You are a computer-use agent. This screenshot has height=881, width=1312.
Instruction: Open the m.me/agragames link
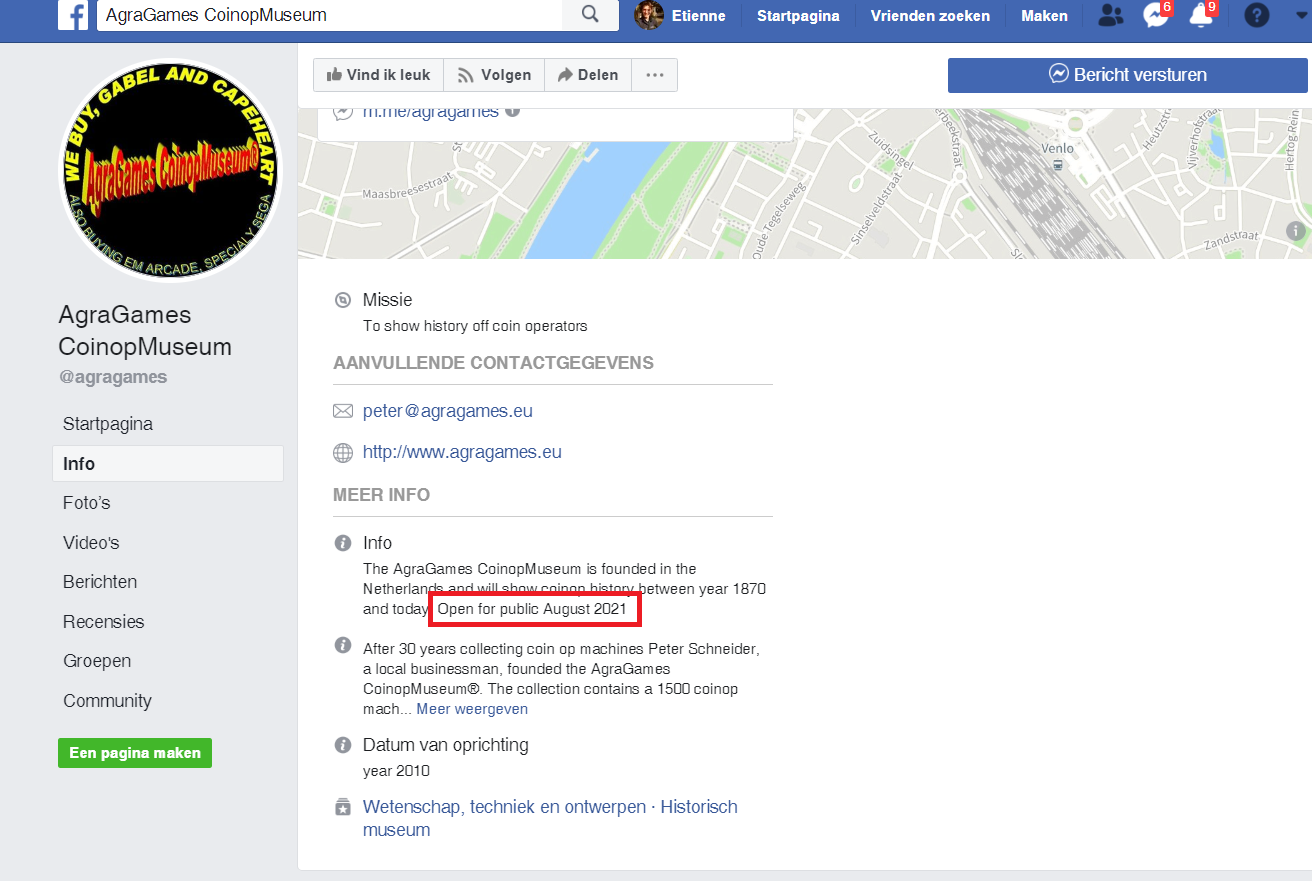430,111
